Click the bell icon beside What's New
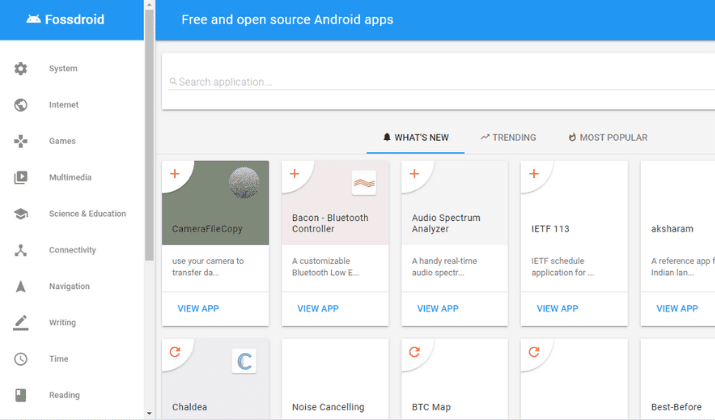Screen dimensions: 715x420 [387, 137]
